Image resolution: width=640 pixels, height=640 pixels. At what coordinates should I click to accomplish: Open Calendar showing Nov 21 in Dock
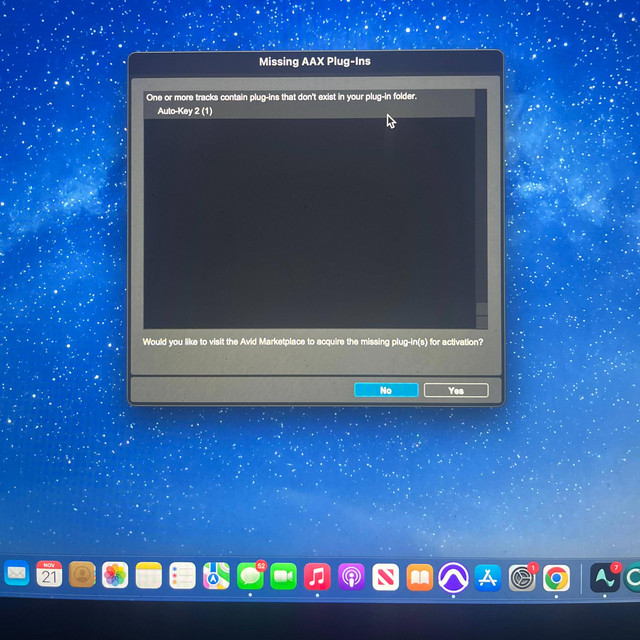pyautogui.click(x=49, y=574)
